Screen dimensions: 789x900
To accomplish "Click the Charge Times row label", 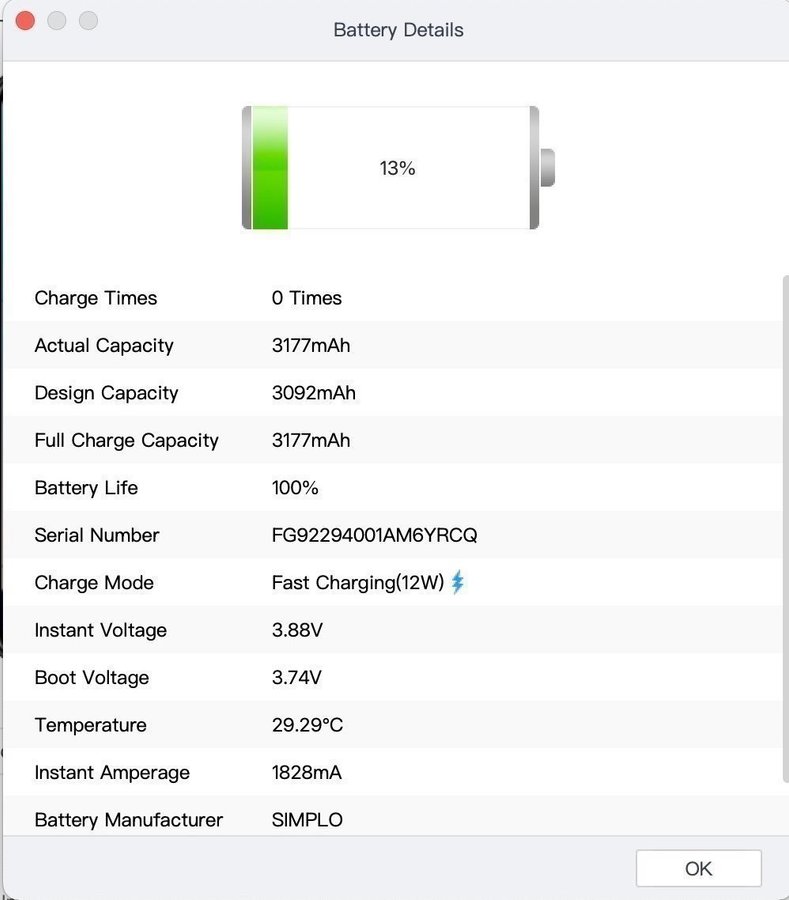I will 96,298.
